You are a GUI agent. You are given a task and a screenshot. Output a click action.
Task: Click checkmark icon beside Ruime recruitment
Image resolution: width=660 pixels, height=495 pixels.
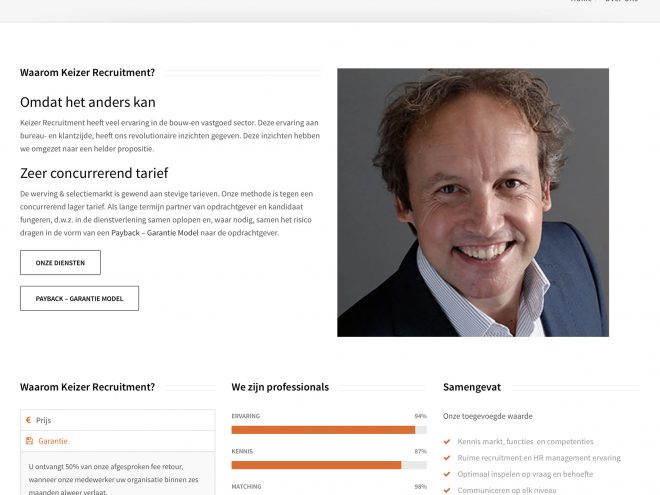tap(447, 458)
